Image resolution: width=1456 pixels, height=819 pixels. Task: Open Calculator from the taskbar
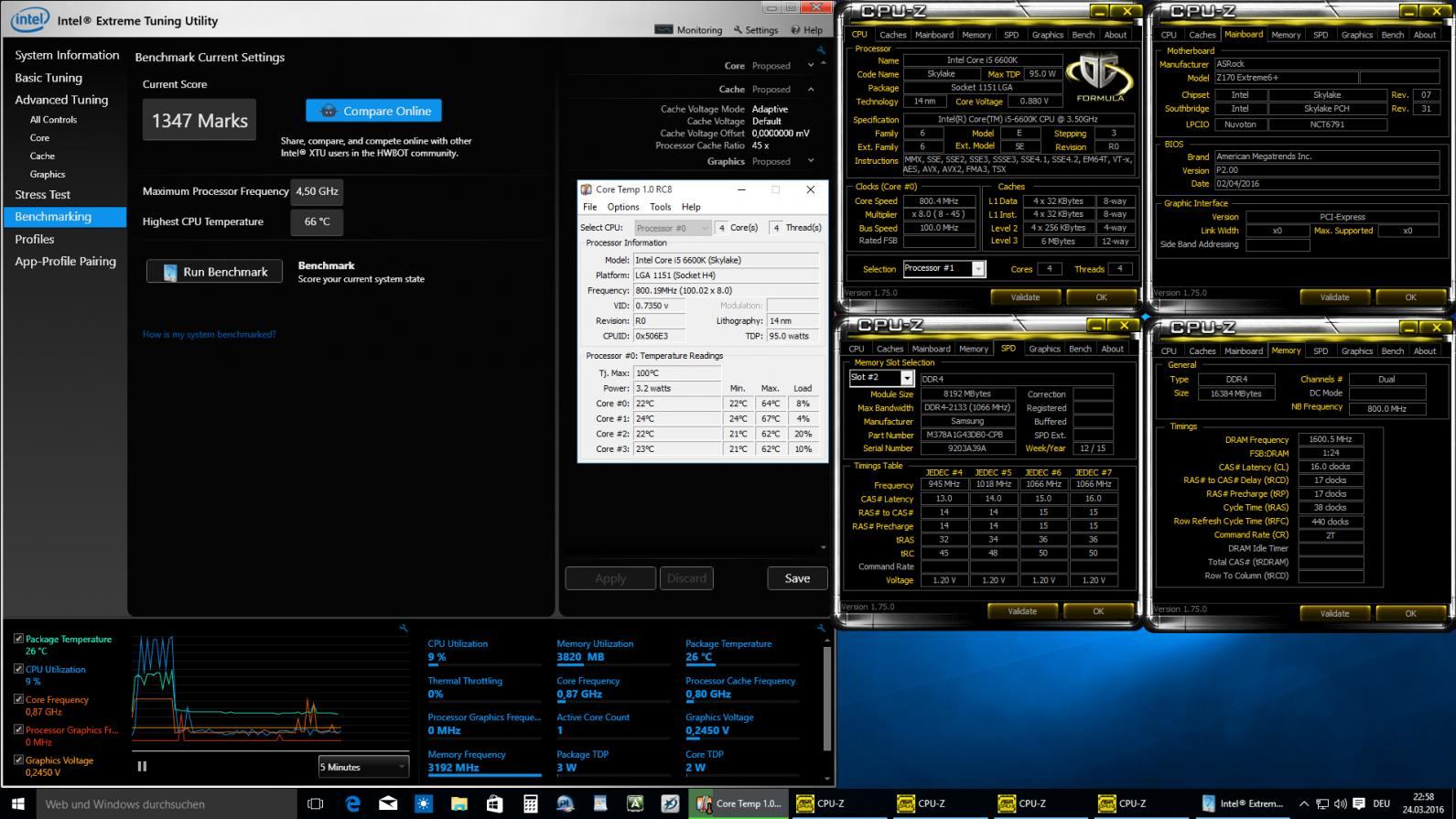(x=530, y=803)
